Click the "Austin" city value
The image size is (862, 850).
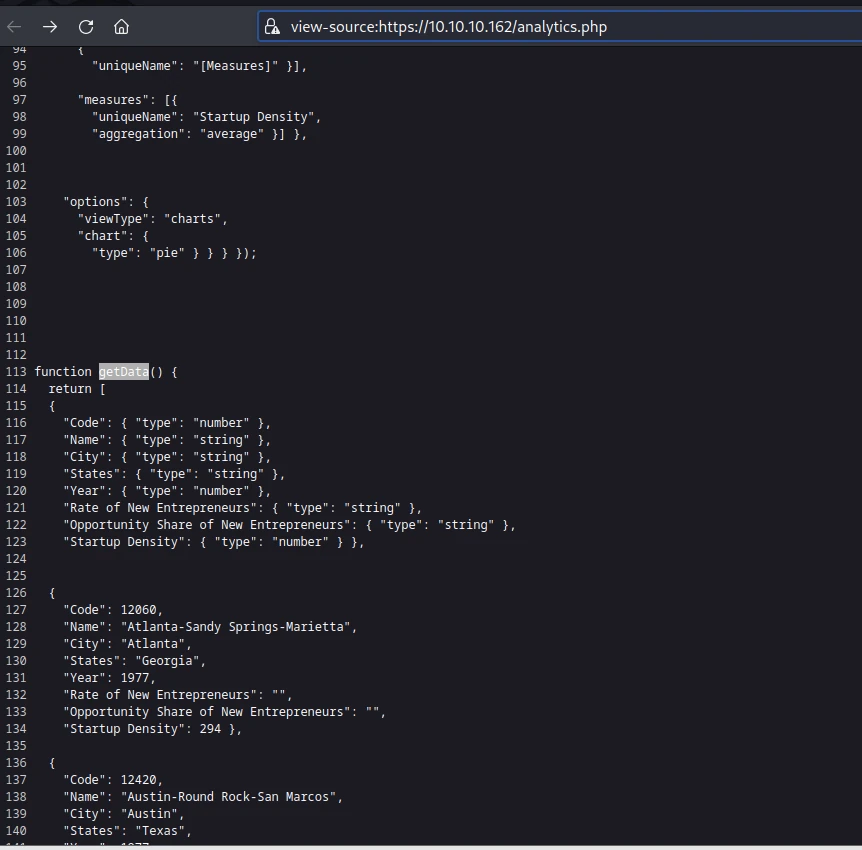(x=148, y=814)
